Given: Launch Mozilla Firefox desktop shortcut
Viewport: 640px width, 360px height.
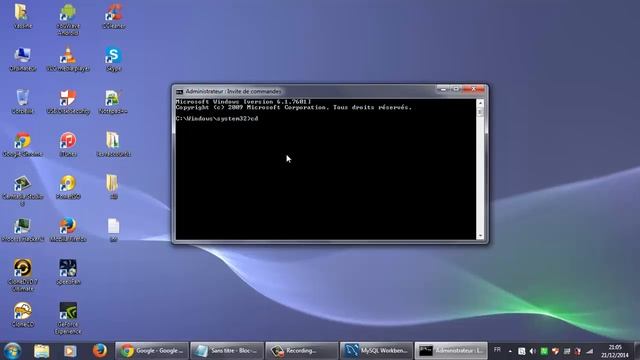Looking at the screenshot, I should click(68, 230).
